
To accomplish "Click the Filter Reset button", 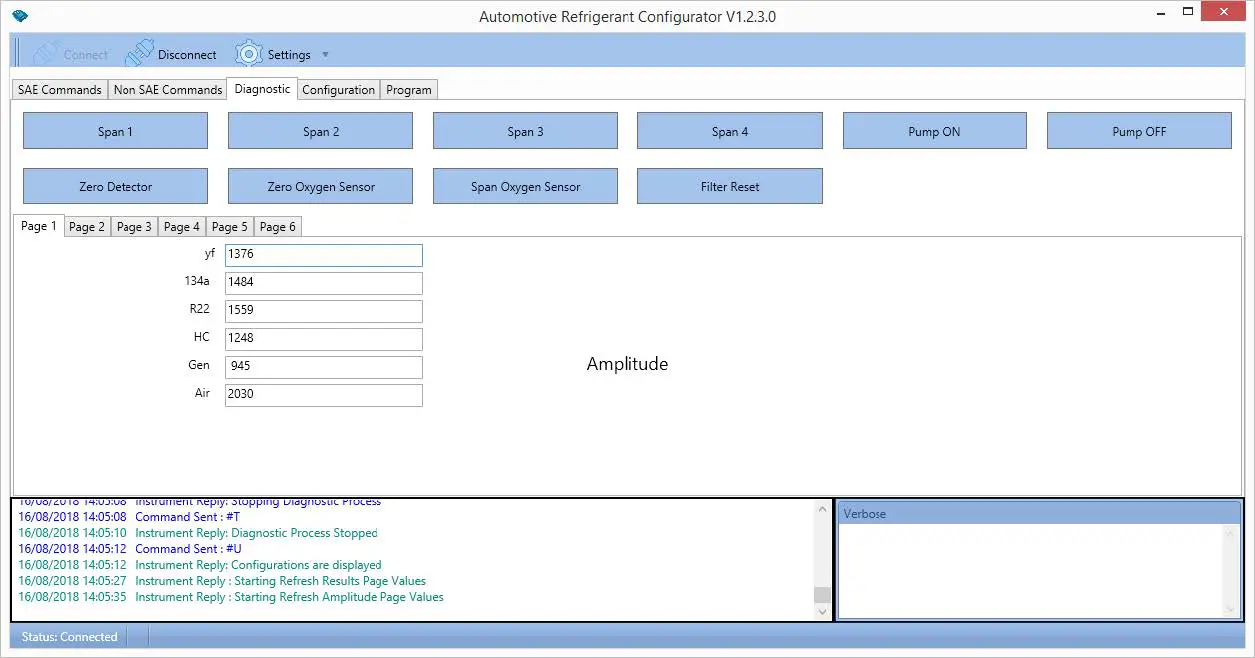I will [x=730, y=186].
